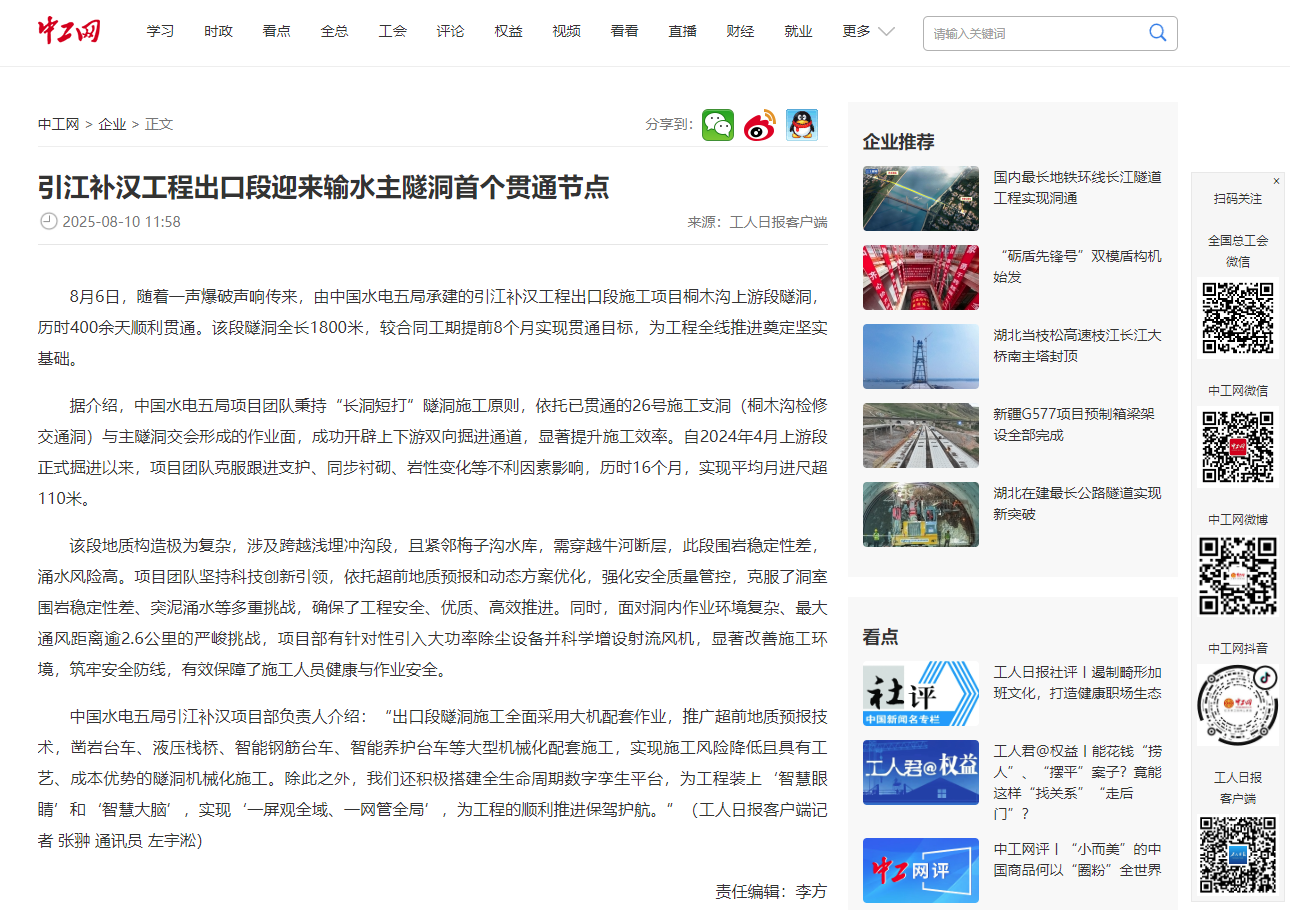Type in the keyword search field
1290x910 pixels.
pyautogui.click(x=1035, y=33)
